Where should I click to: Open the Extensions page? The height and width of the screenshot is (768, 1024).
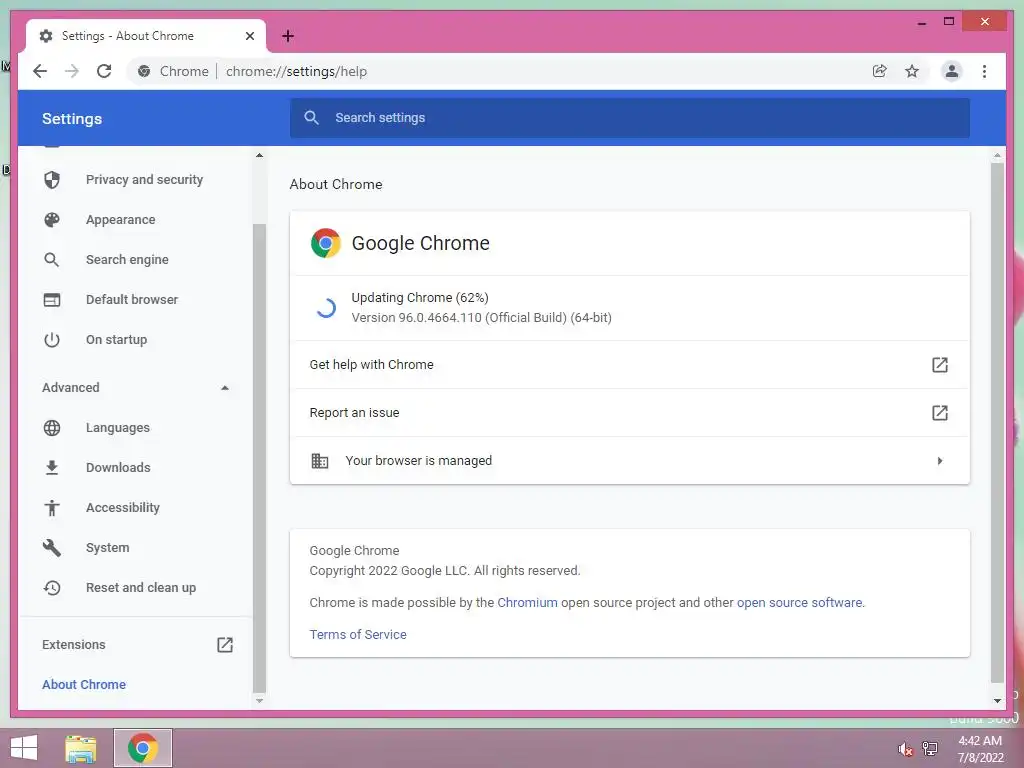(x=135, y=645)
